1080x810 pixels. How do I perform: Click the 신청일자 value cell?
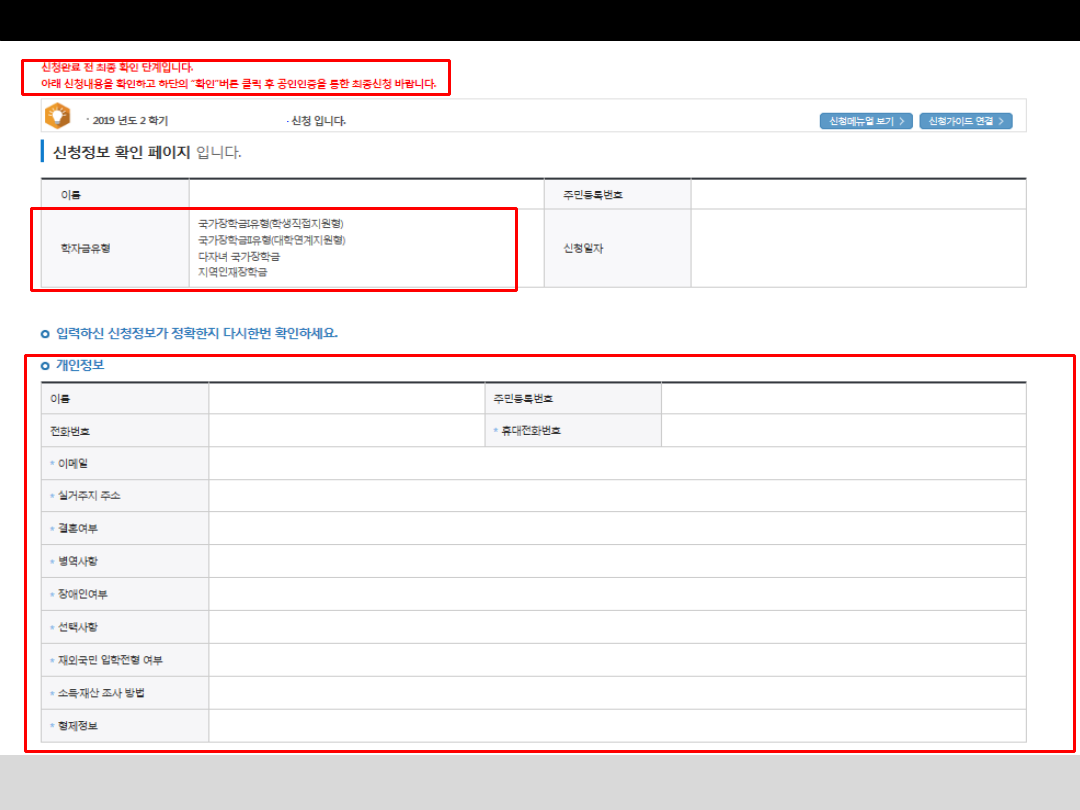[x=858, y=248]
